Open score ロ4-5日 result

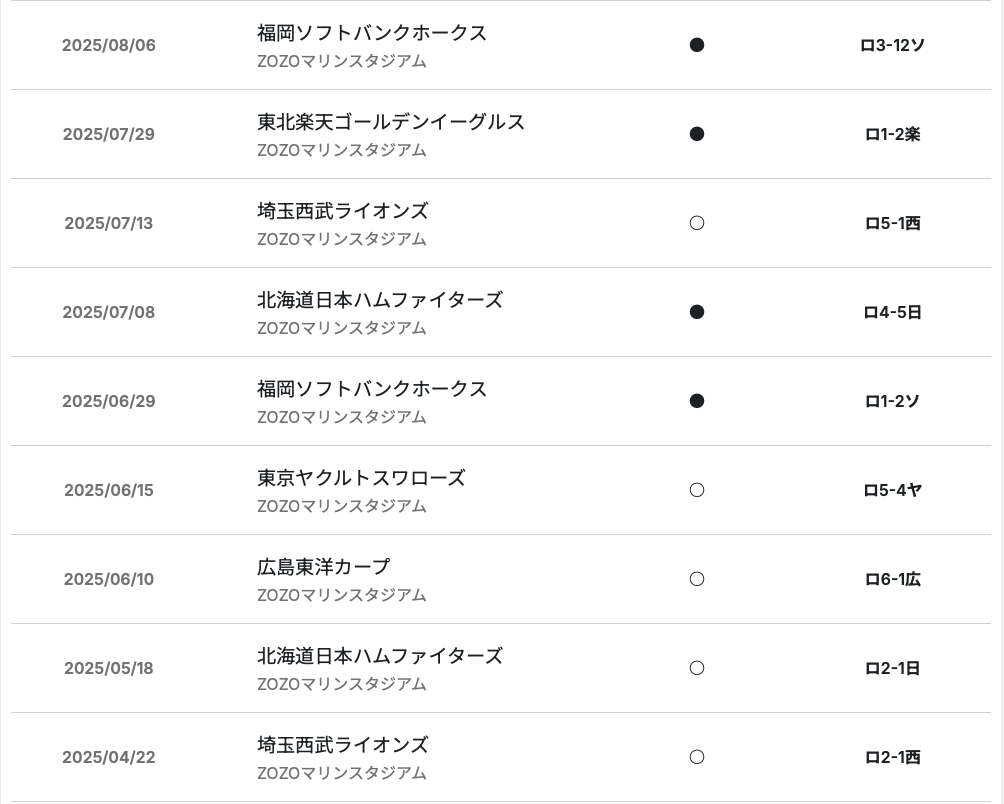click(893, 312)
